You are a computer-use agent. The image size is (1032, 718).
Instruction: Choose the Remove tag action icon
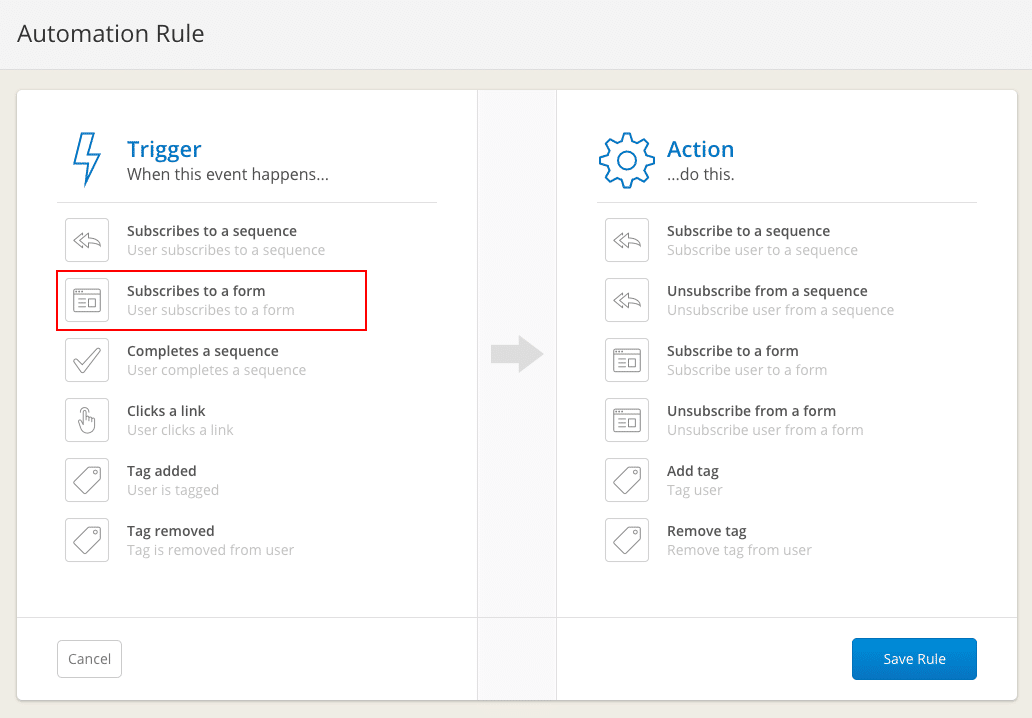(x=627, y=540)
